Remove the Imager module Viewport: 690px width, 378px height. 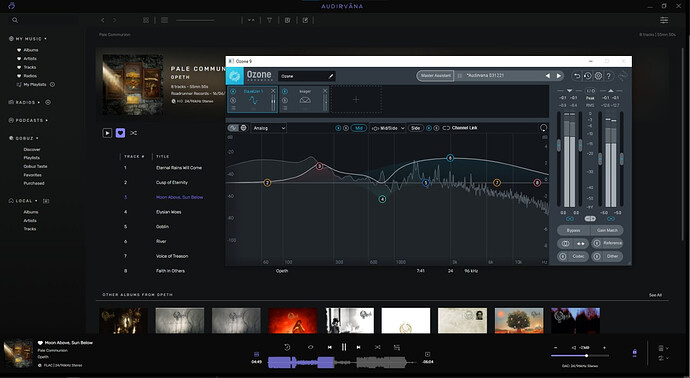click(325, 91)
